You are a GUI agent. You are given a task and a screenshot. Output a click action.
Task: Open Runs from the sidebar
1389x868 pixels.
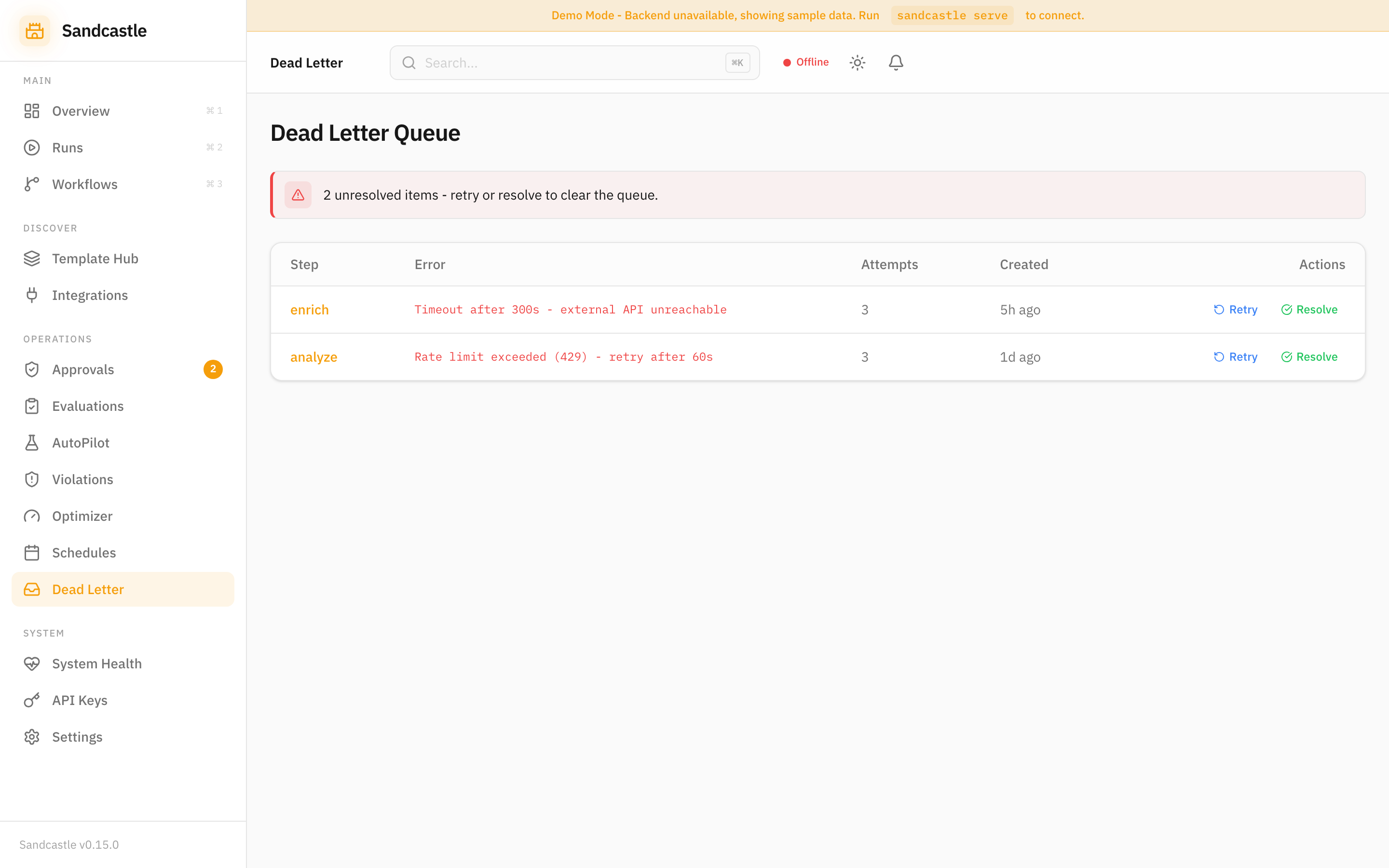[x=67, y=148]
